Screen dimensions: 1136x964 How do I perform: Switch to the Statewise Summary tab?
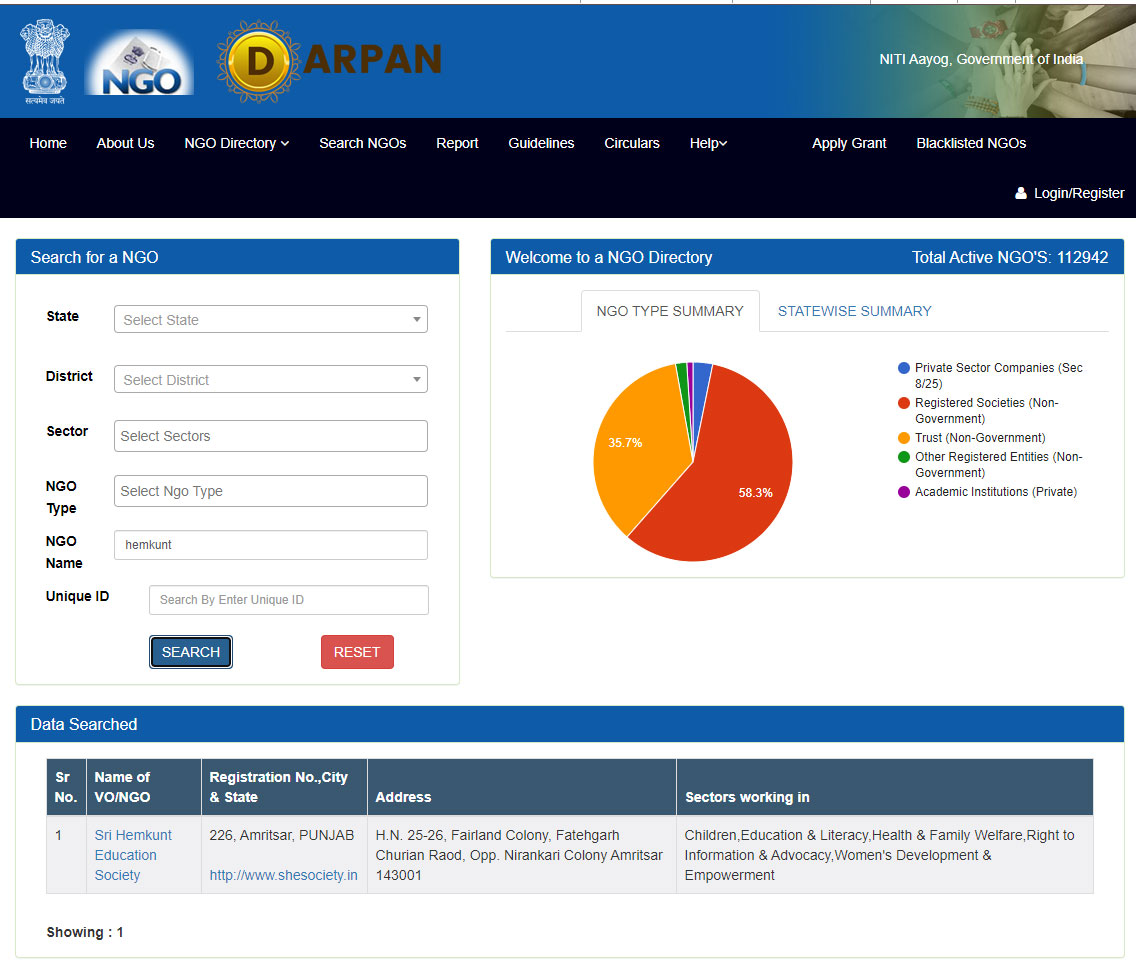(x=854, y=311)
